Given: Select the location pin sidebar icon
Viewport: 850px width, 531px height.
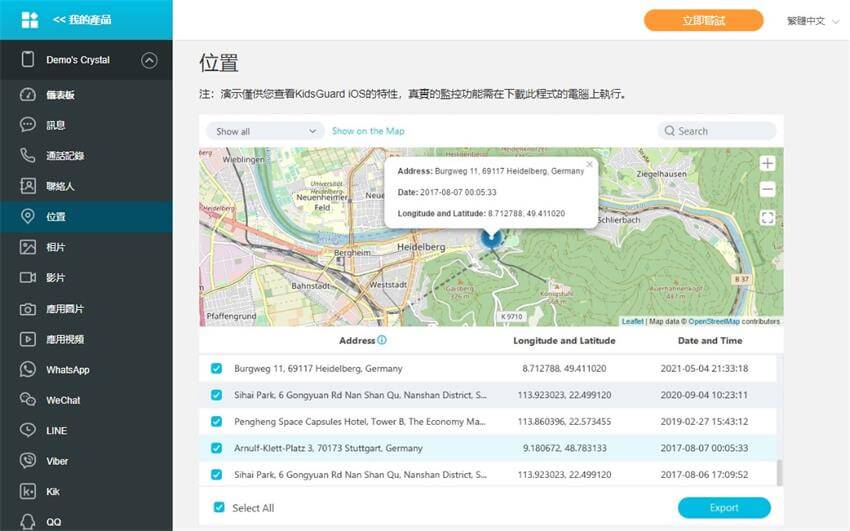Looking at the screenshot, I should 28,216.
